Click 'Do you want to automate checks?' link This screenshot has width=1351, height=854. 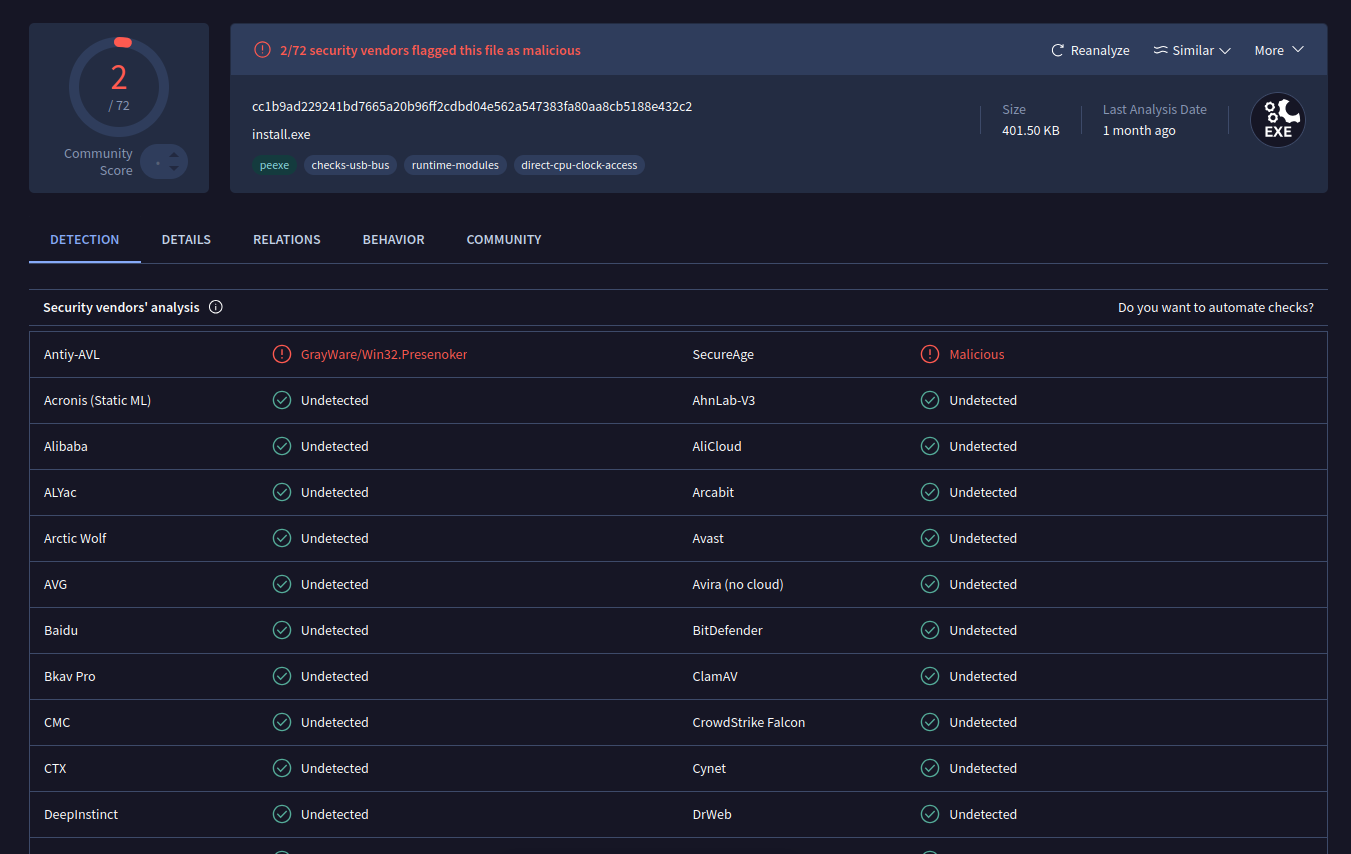click(1216, 307)
